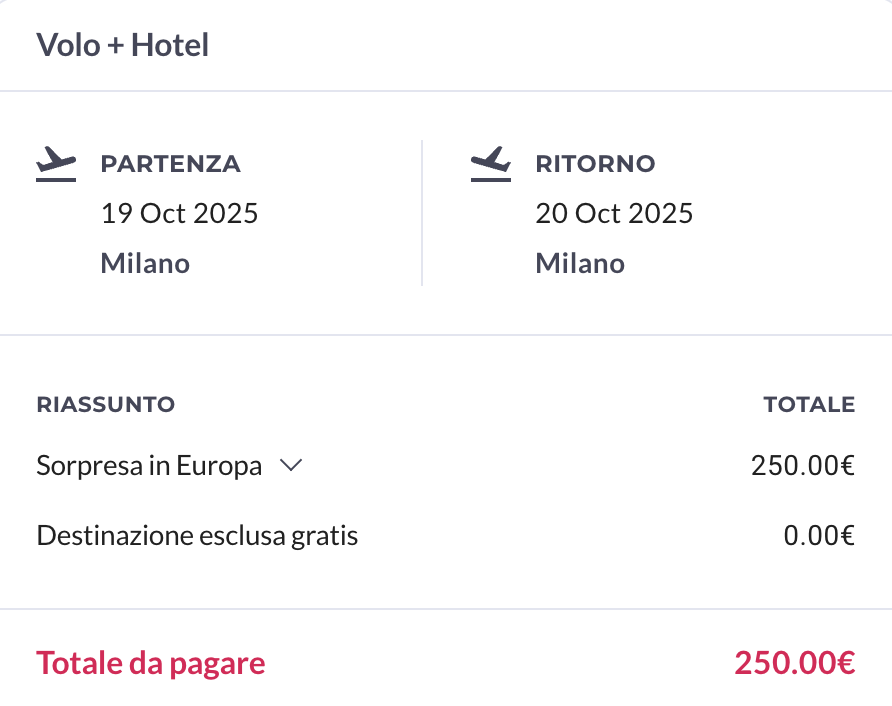The height and width of the screenshot is (706, 892).
Task: Click the RIASSUNTO header
Action: click(x=106, y=404)
